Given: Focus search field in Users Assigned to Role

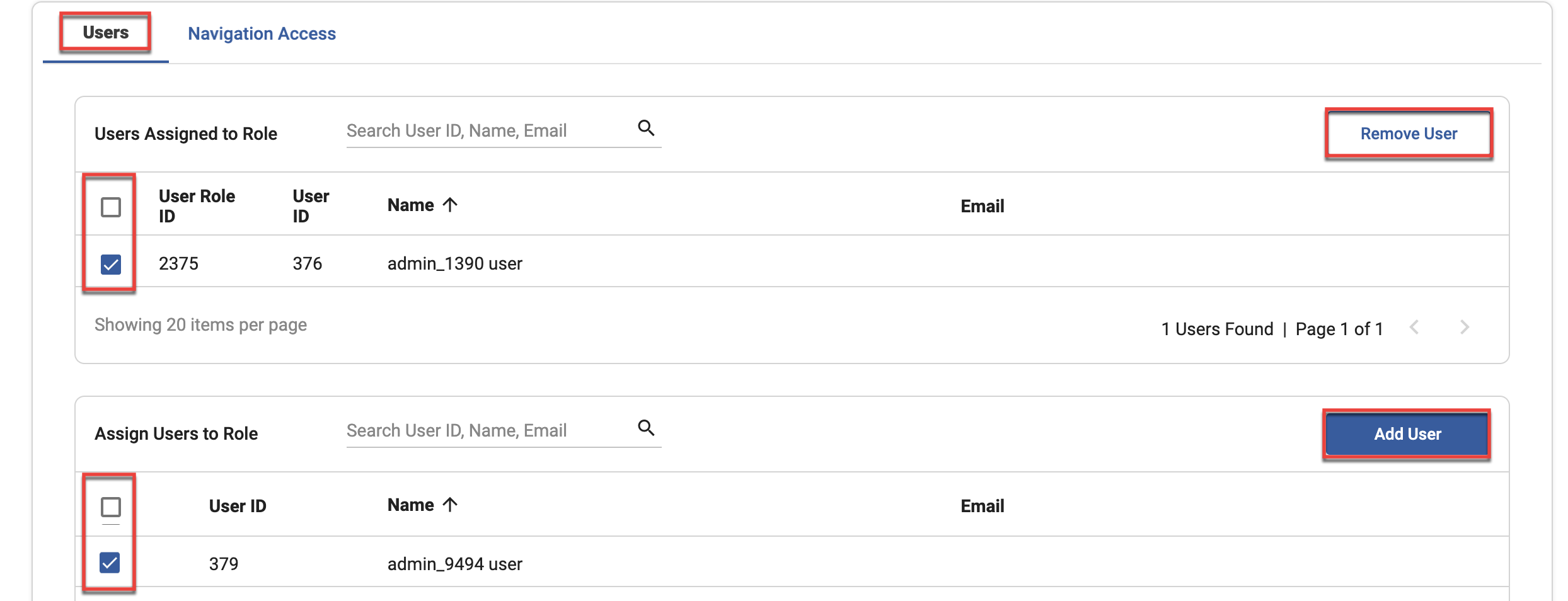Looking at the screenshot, I should [x=488, y=131].
